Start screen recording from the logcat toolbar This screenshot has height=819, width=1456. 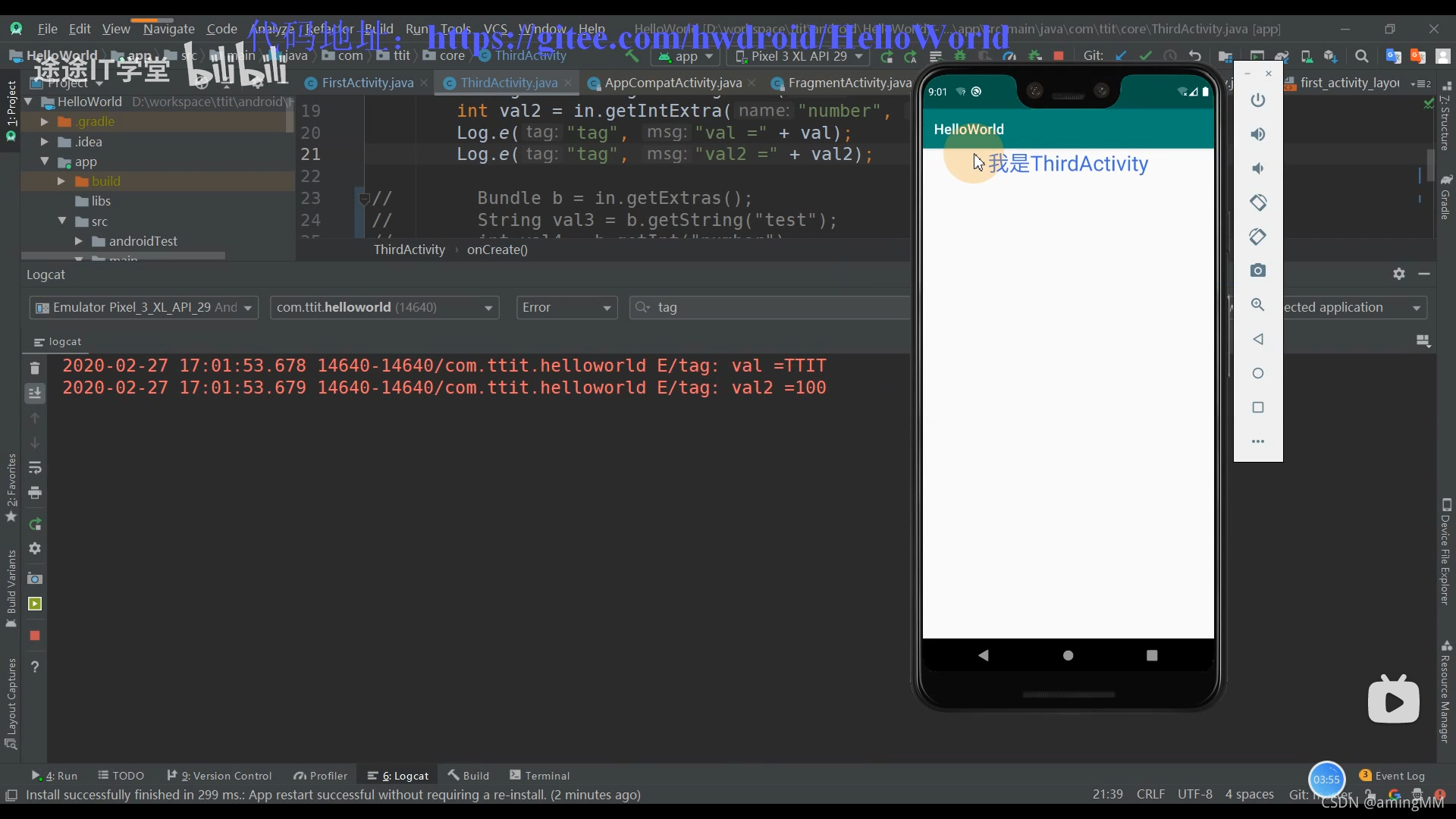(x=35, y=604)
